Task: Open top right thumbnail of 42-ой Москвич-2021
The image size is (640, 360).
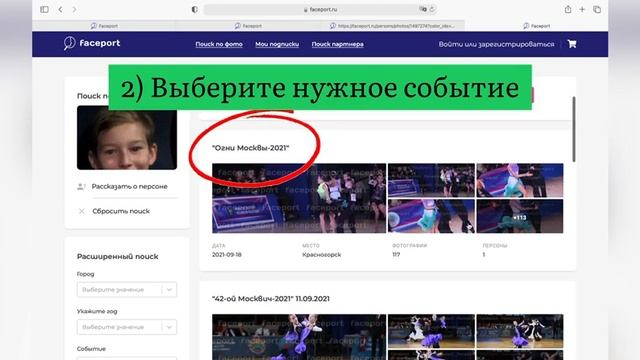Action: [x=520, y=331]
